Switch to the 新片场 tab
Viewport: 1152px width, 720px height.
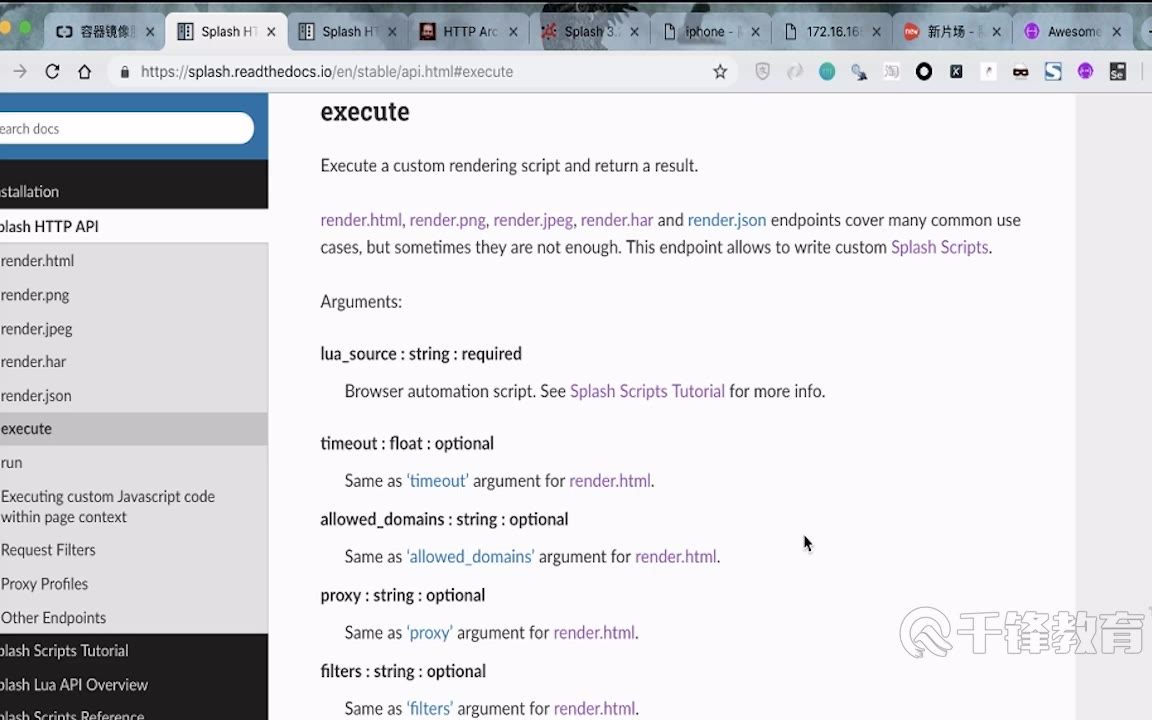pos(952,32)
